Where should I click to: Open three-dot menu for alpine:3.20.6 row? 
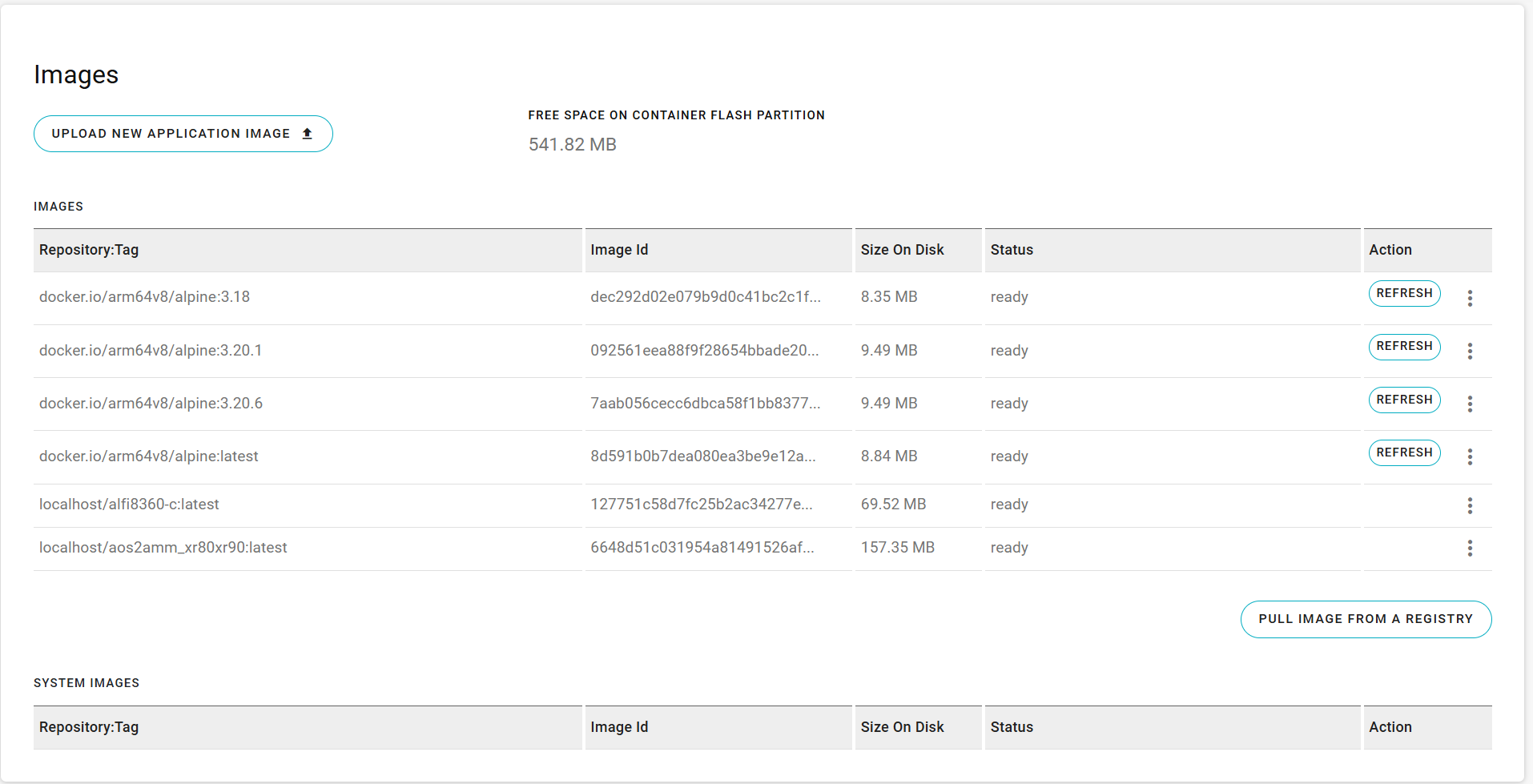(1469, 404)
